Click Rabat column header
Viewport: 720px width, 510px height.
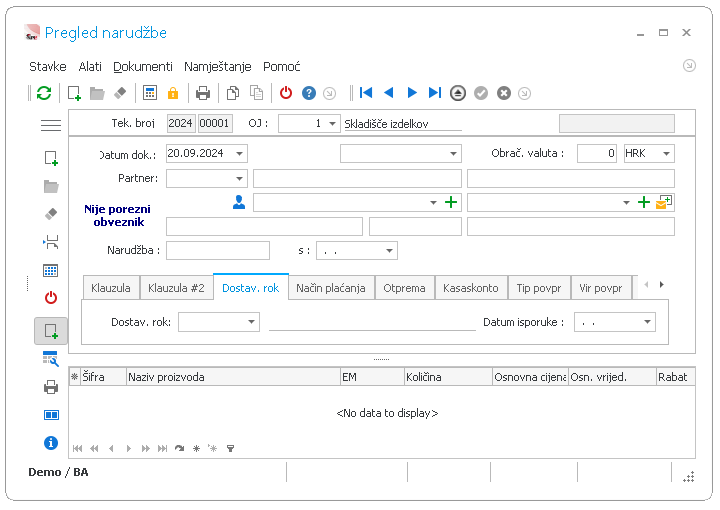click(675, 377)
